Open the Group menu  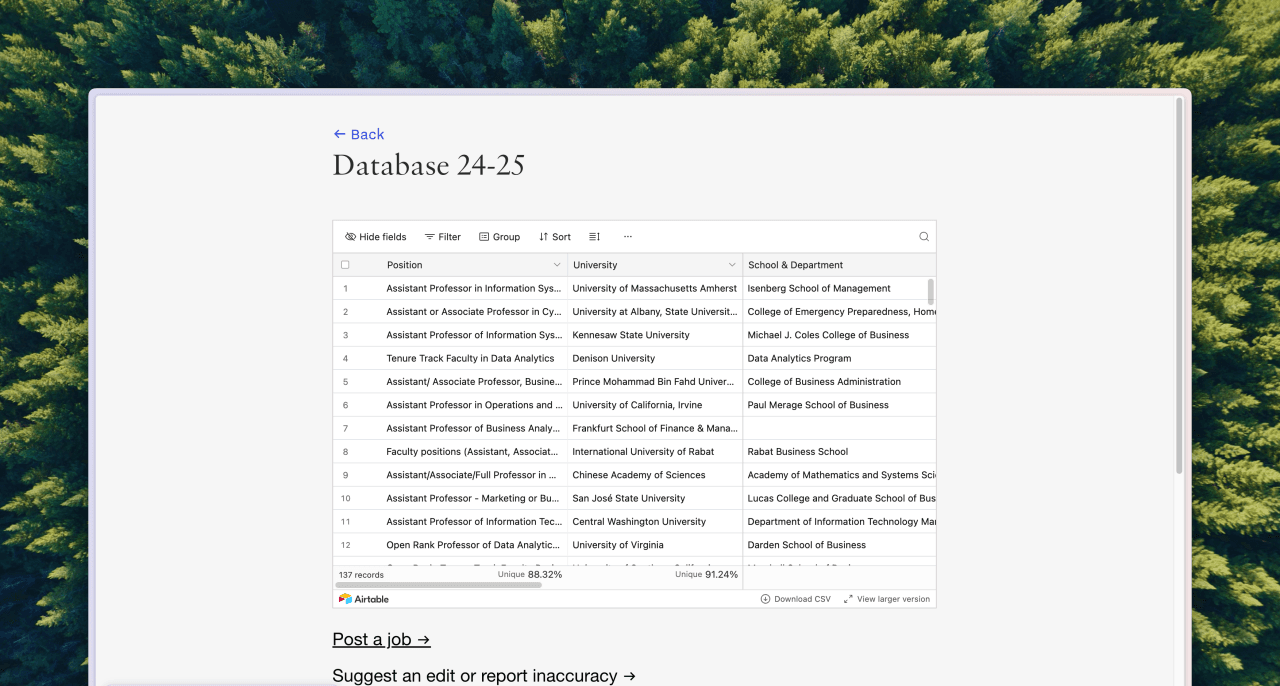500,237
